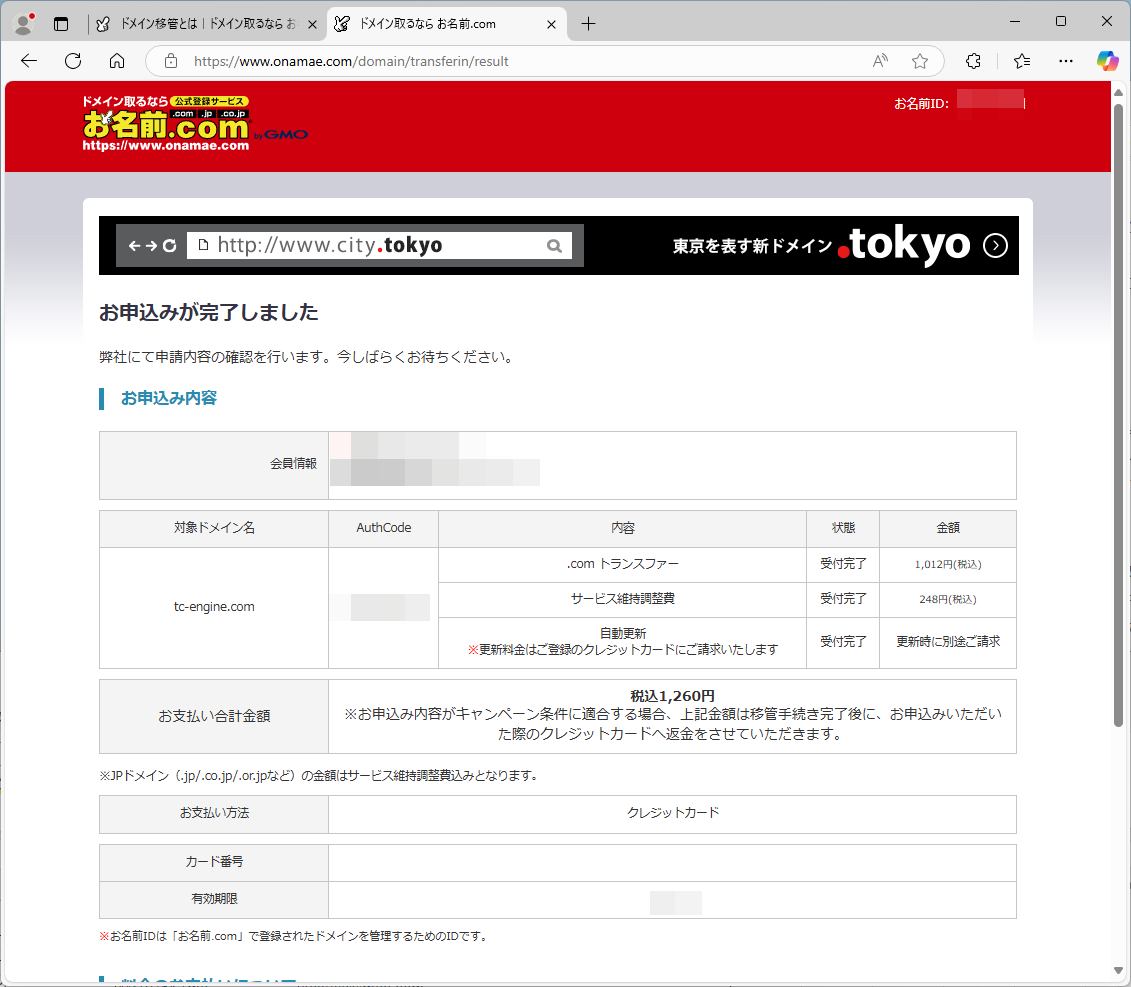Open browser extensions puzzle icon

click(x=973, y=61)
